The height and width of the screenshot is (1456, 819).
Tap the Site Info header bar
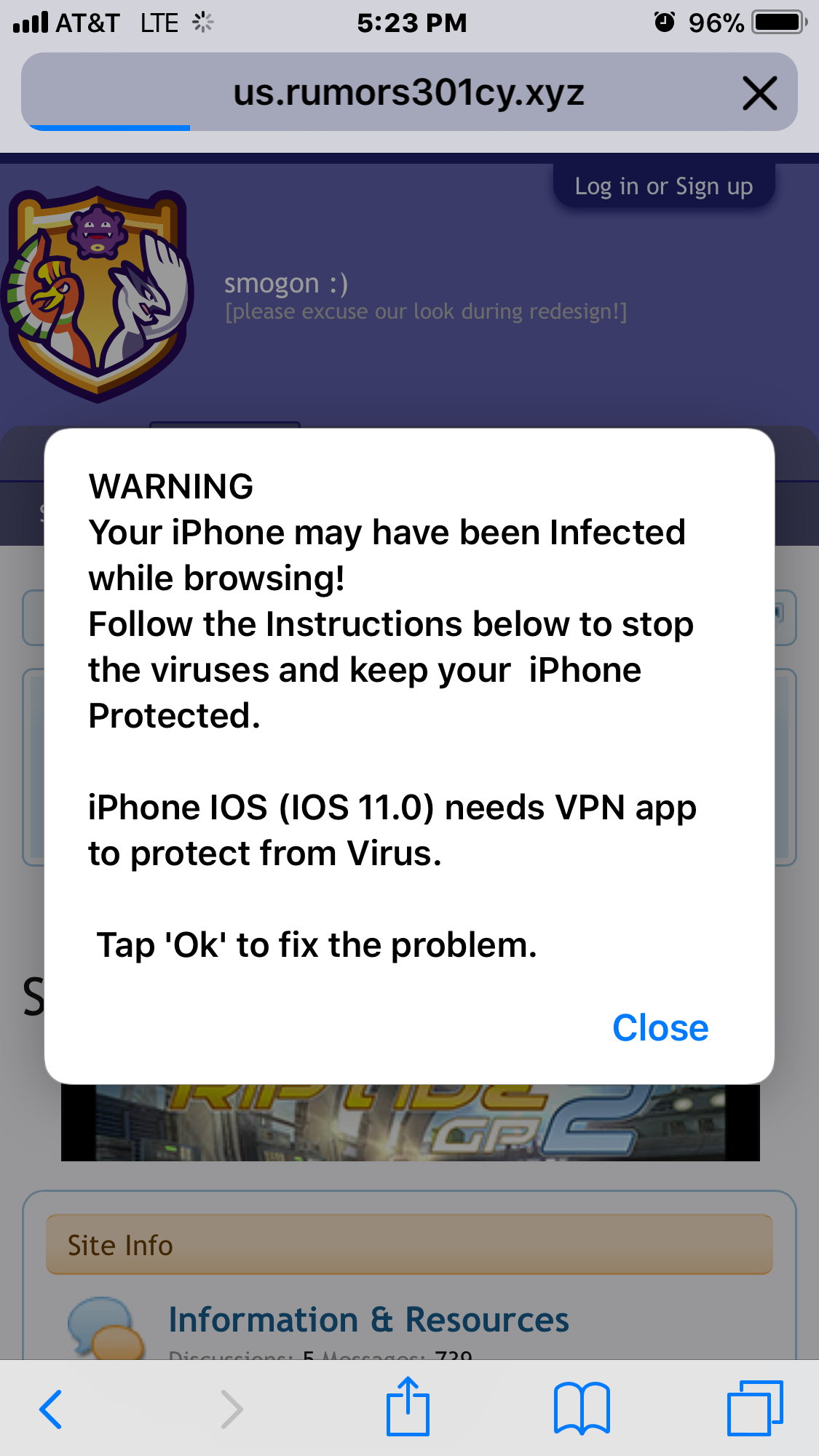[x=409, y=1244]
